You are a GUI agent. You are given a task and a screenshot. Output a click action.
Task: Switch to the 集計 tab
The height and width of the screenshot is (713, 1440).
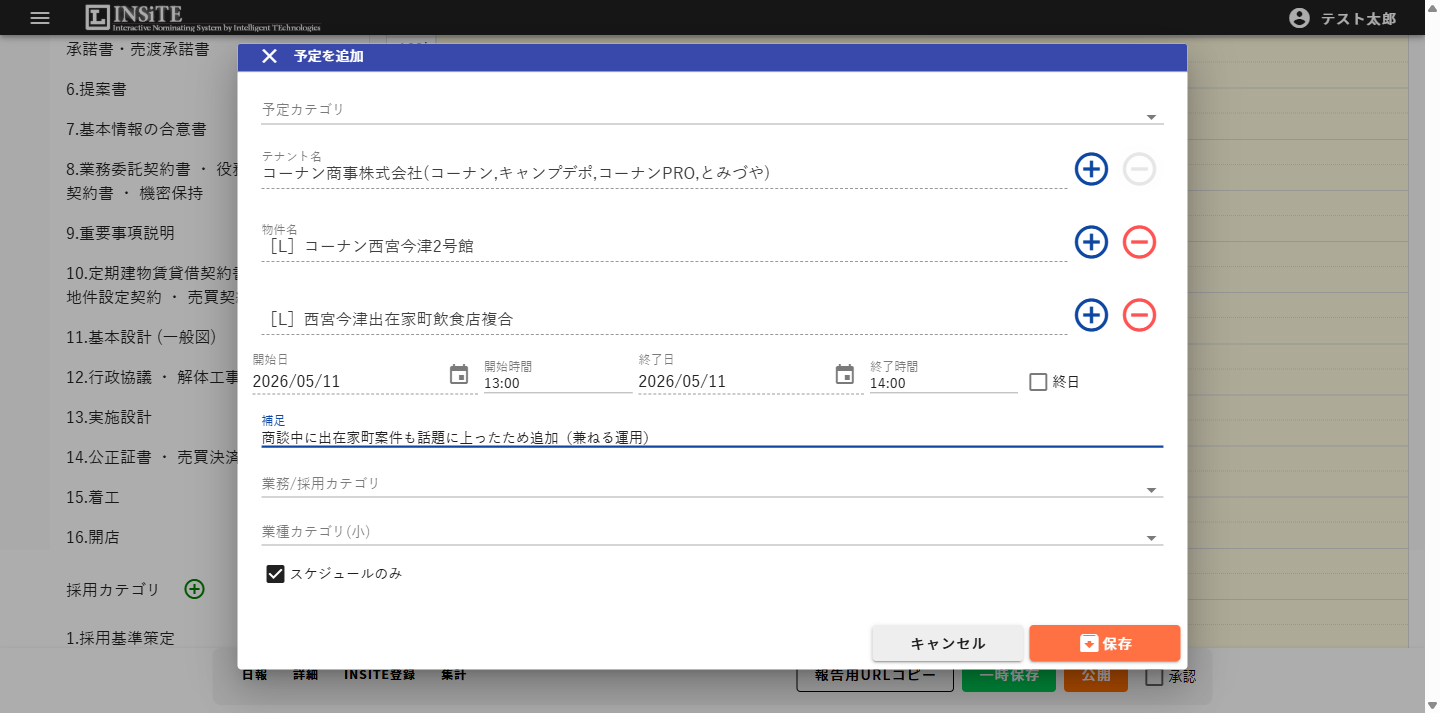click(454, 675)
